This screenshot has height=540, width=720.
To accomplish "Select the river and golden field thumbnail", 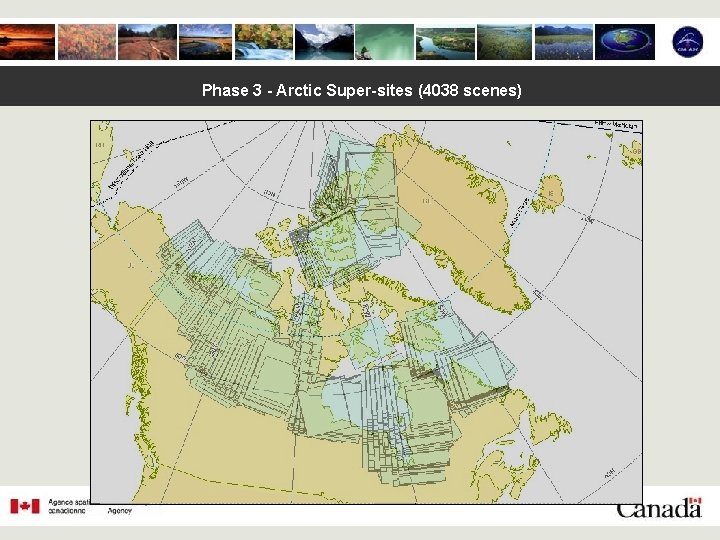I will coord(205,42).
